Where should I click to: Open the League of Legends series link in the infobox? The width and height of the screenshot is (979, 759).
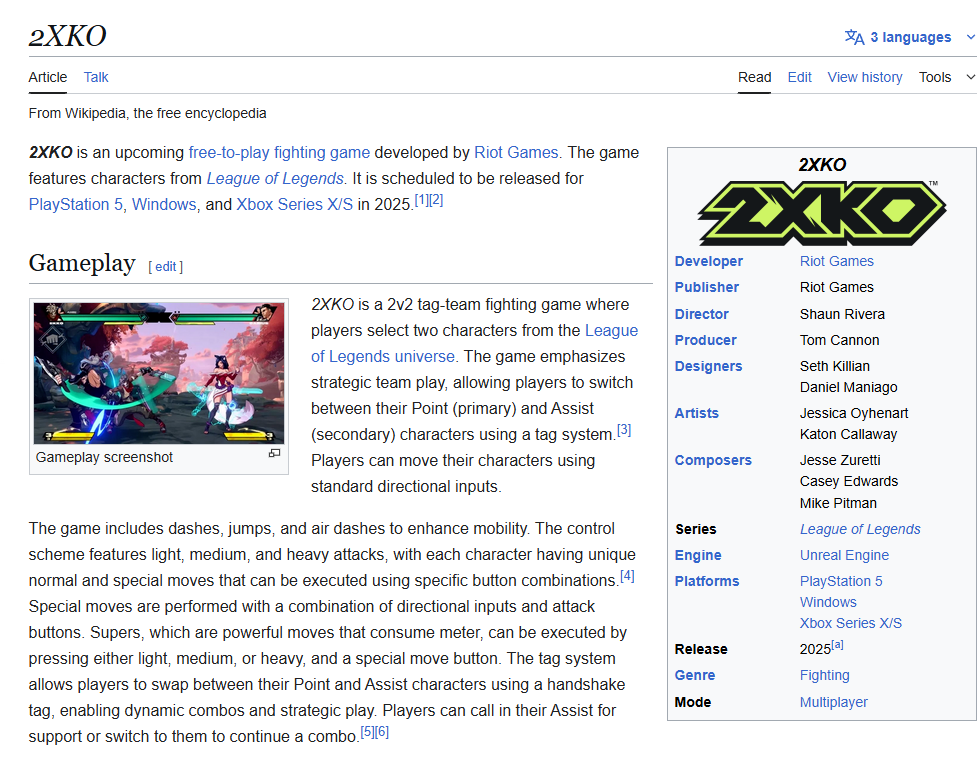click(x=860, y=529)
